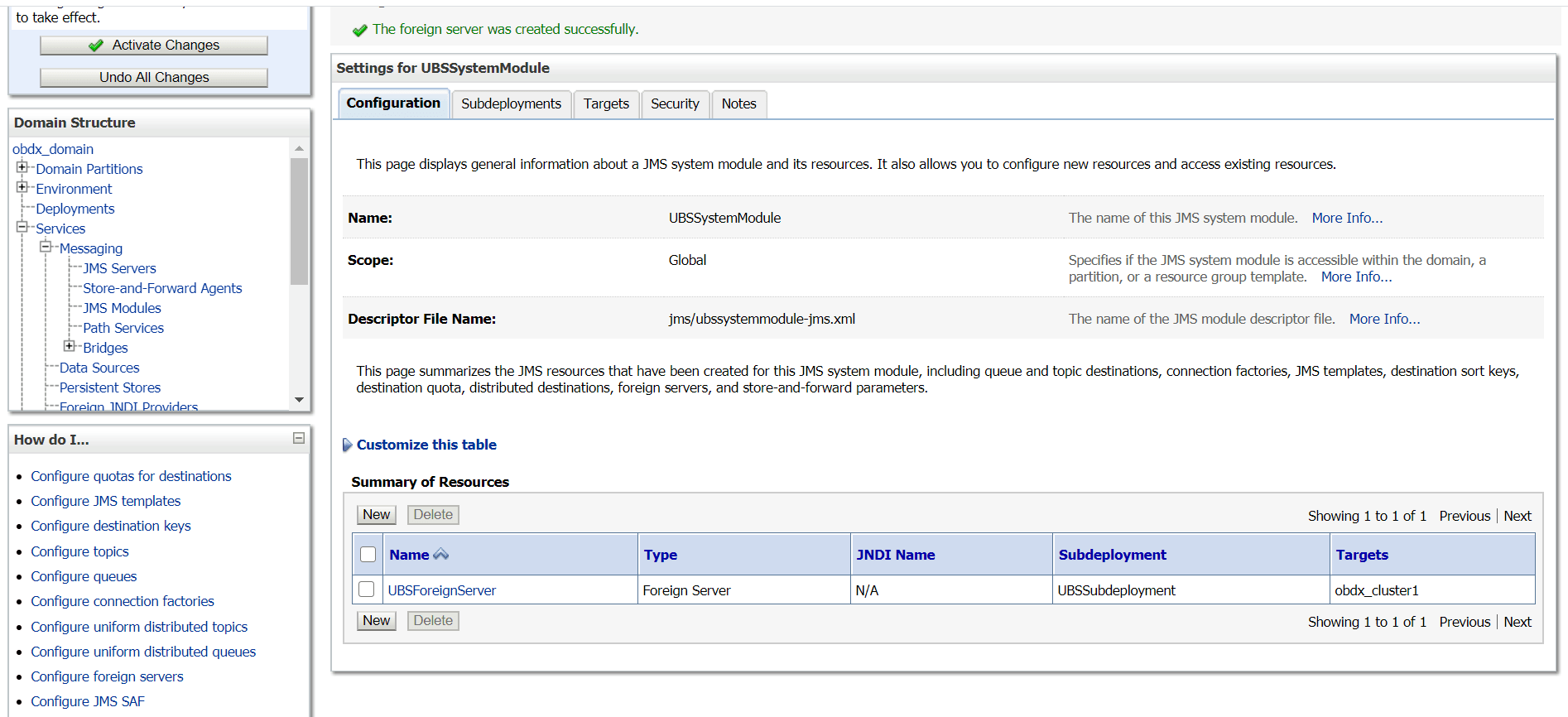This screenshot has width=1568, height=717.
Task: Click the Domain Structure scroll-down arrow
Action: coord(299,400)
